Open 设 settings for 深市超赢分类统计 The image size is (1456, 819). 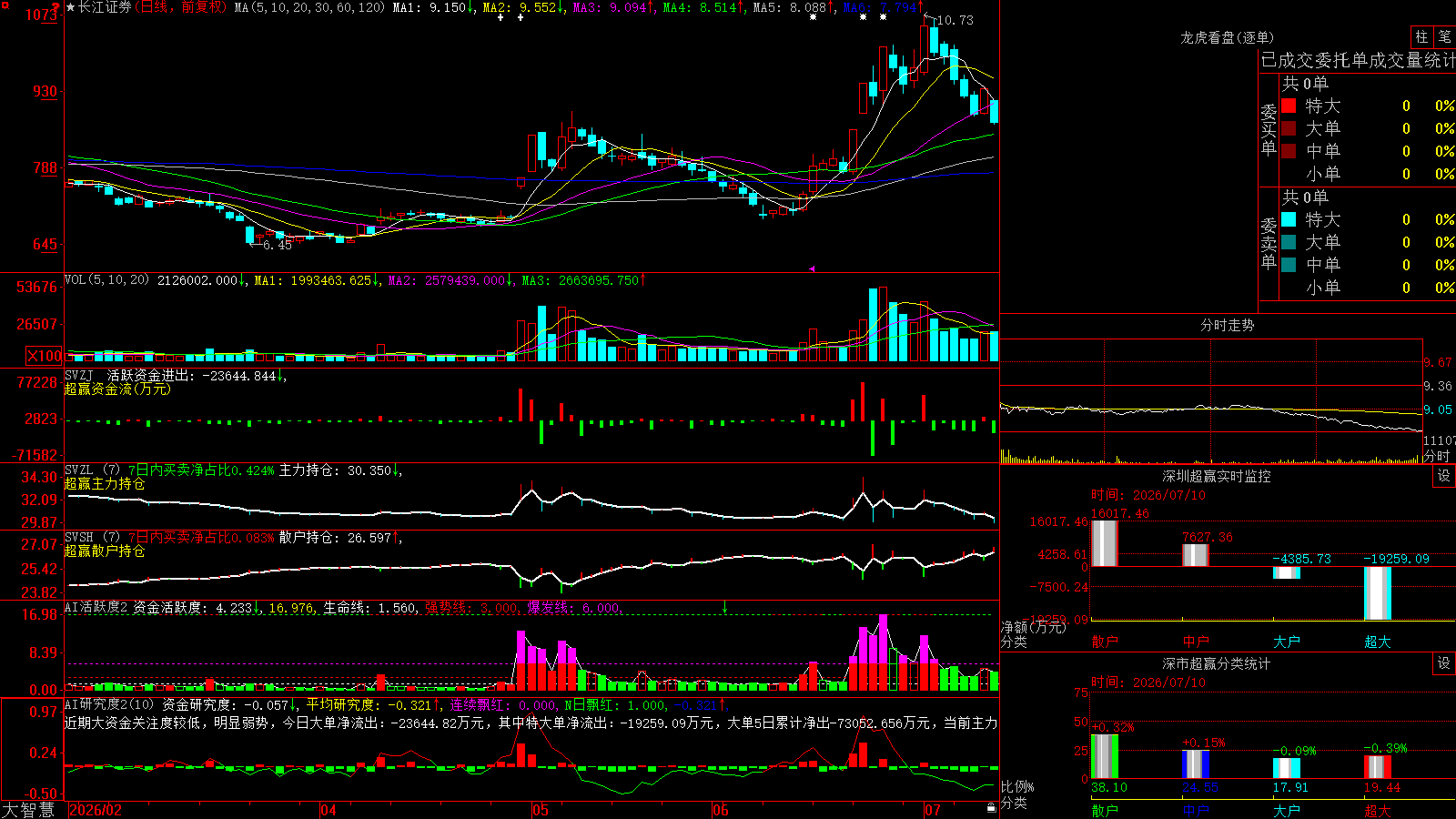tap(1444, 663)
